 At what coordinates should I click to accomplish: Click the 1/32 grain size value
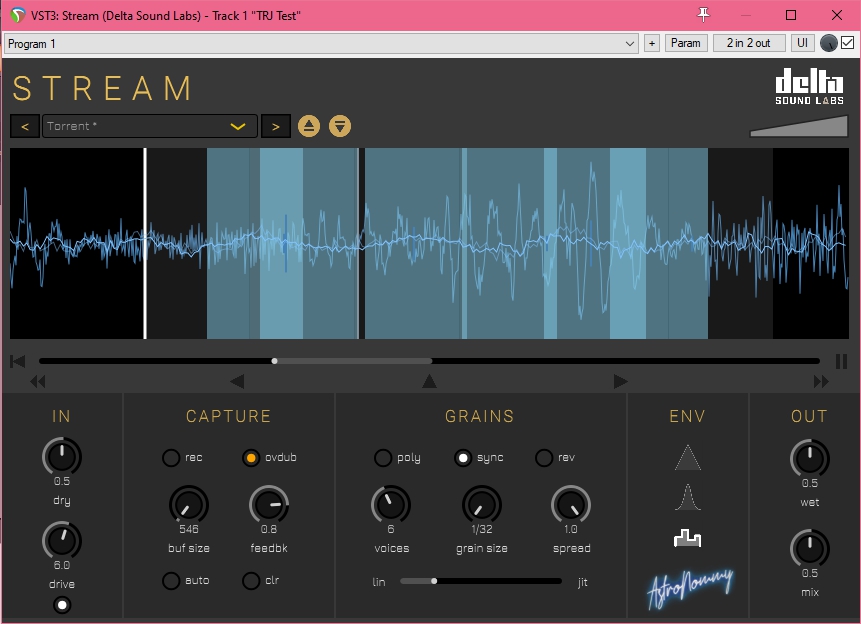click(x=482, y=529)
